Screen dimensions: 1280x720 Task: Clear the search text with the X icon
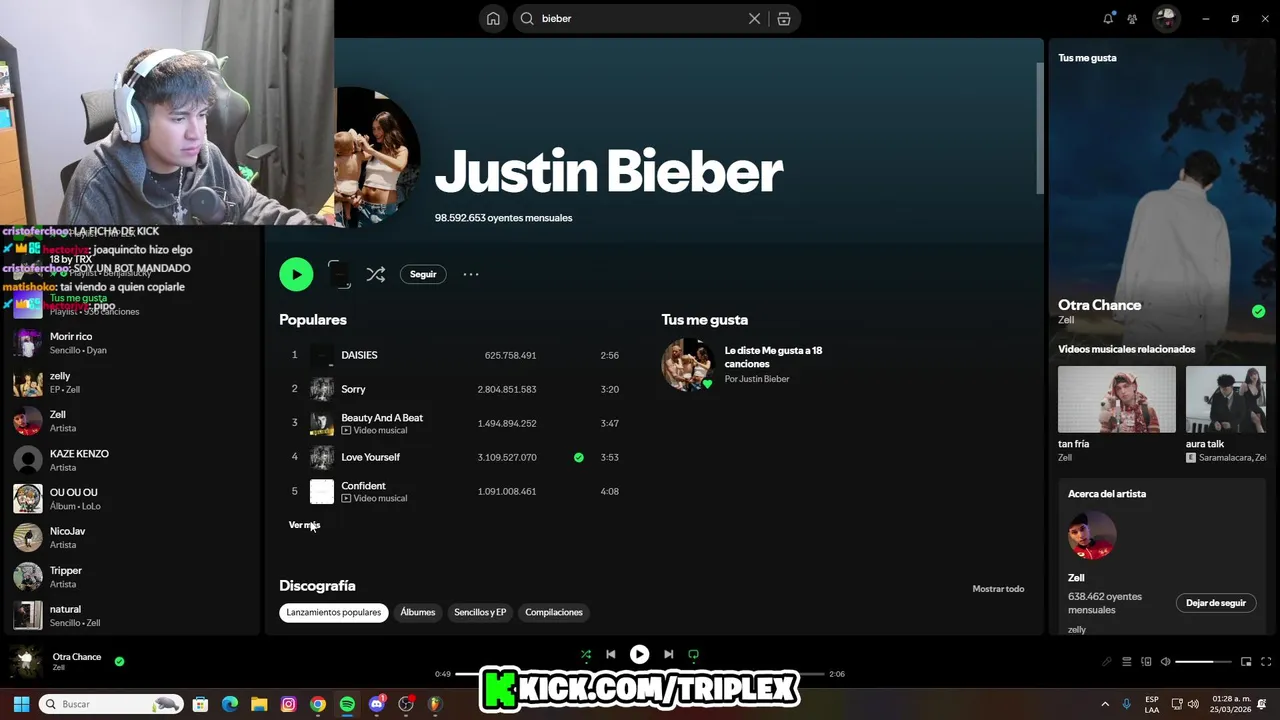pyautogui.click(x=755, y=18)
